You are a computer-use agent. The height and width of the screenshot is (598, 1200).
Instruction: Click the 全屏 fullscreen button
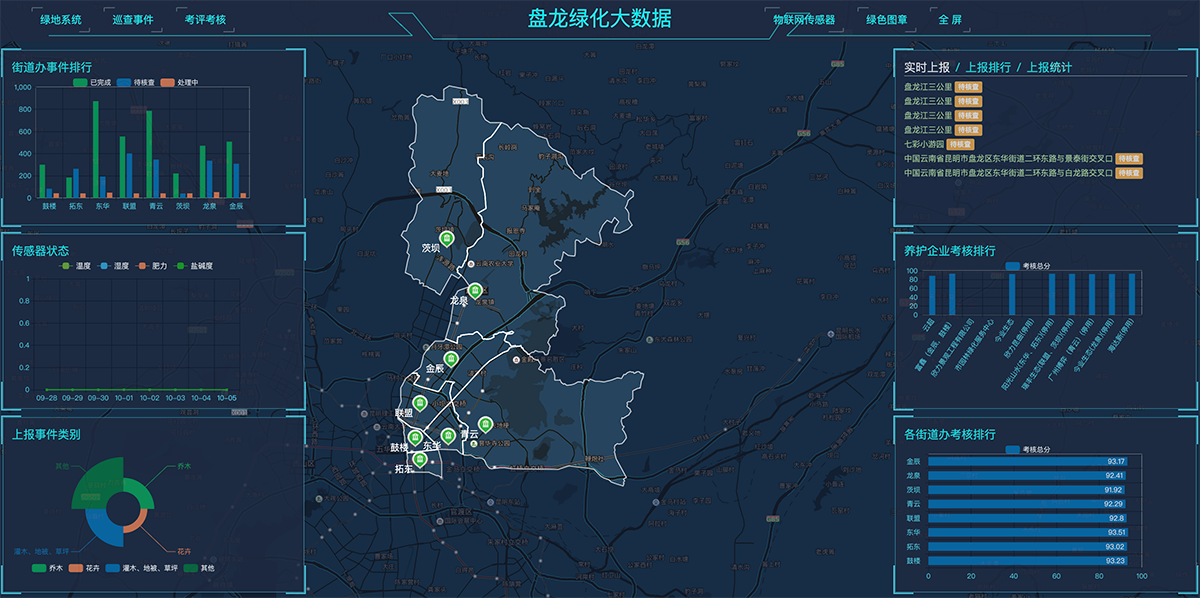point(950,20)
